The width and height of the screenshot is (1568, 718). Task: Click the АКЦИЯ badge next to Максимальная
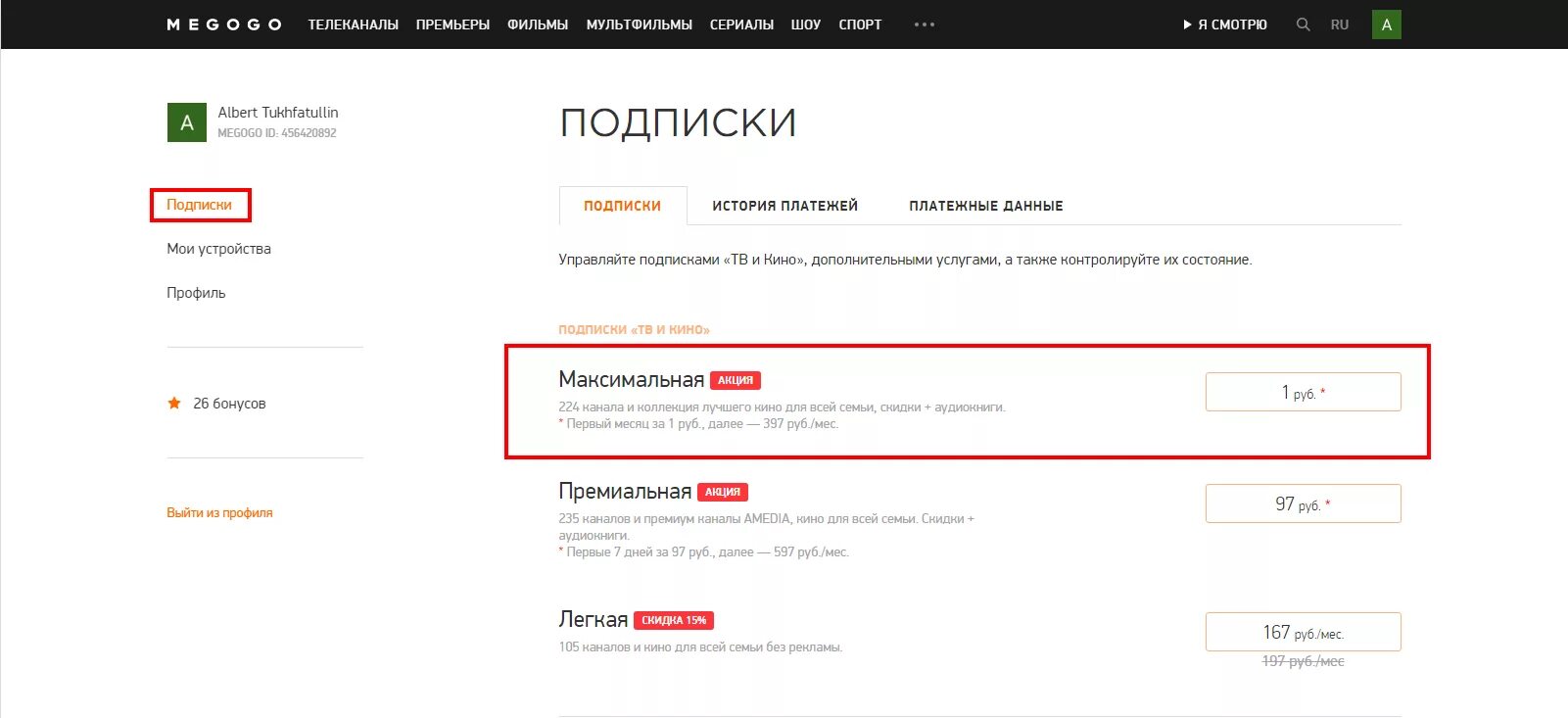tap(736, 380)
